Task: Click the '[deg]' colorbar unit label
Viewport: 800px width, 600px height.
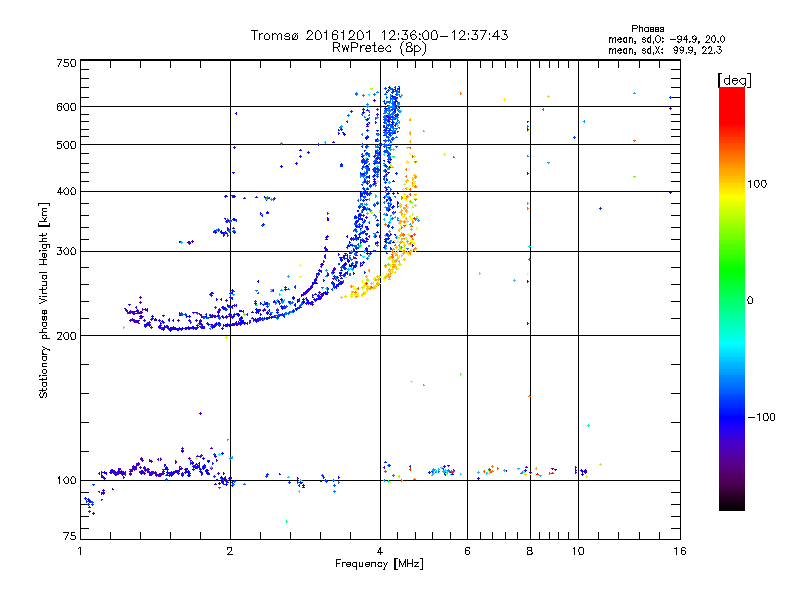Action: point(734,80)
